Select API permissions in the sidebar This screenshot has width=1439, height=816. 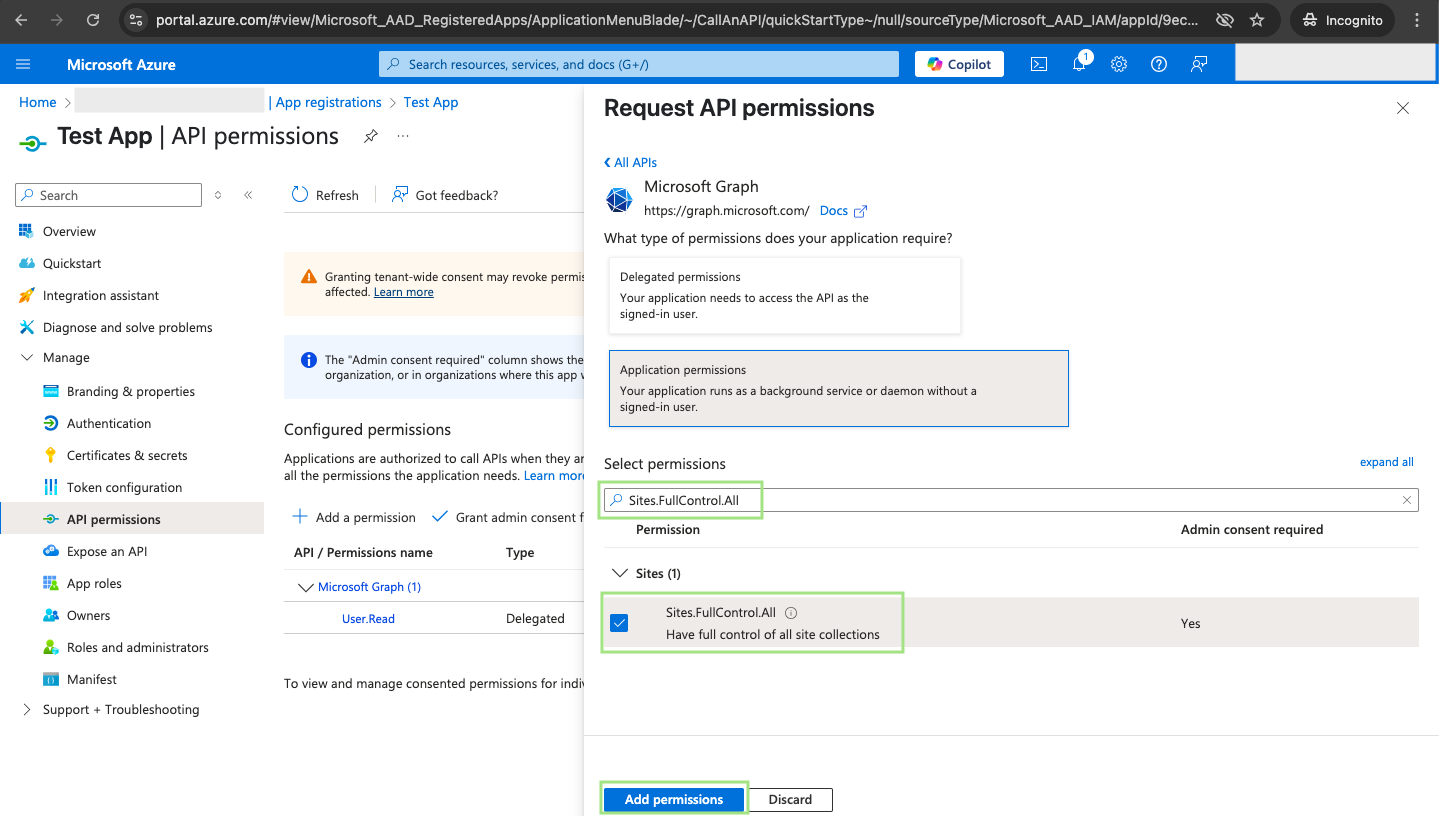click(132, 519)
